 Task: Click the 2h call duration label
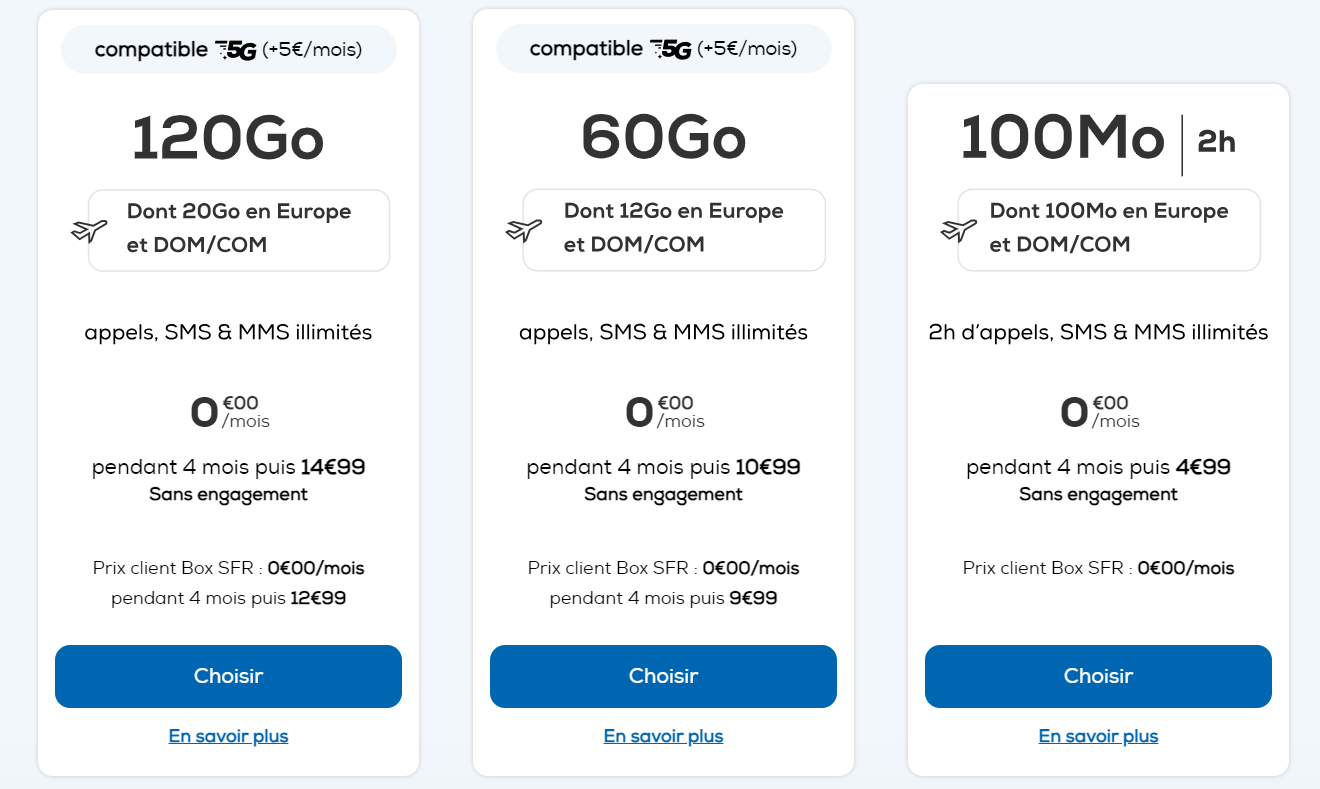coord(1217,143)
